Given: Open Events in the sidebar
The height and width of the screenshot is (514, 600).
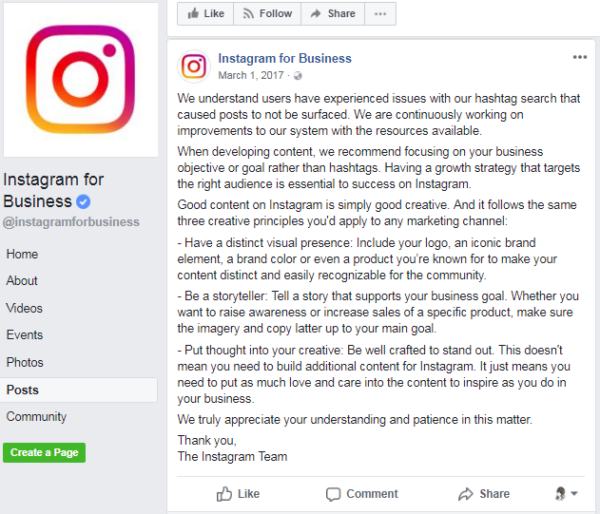Looking at the screenshot, I should click(x=24, y=336).
